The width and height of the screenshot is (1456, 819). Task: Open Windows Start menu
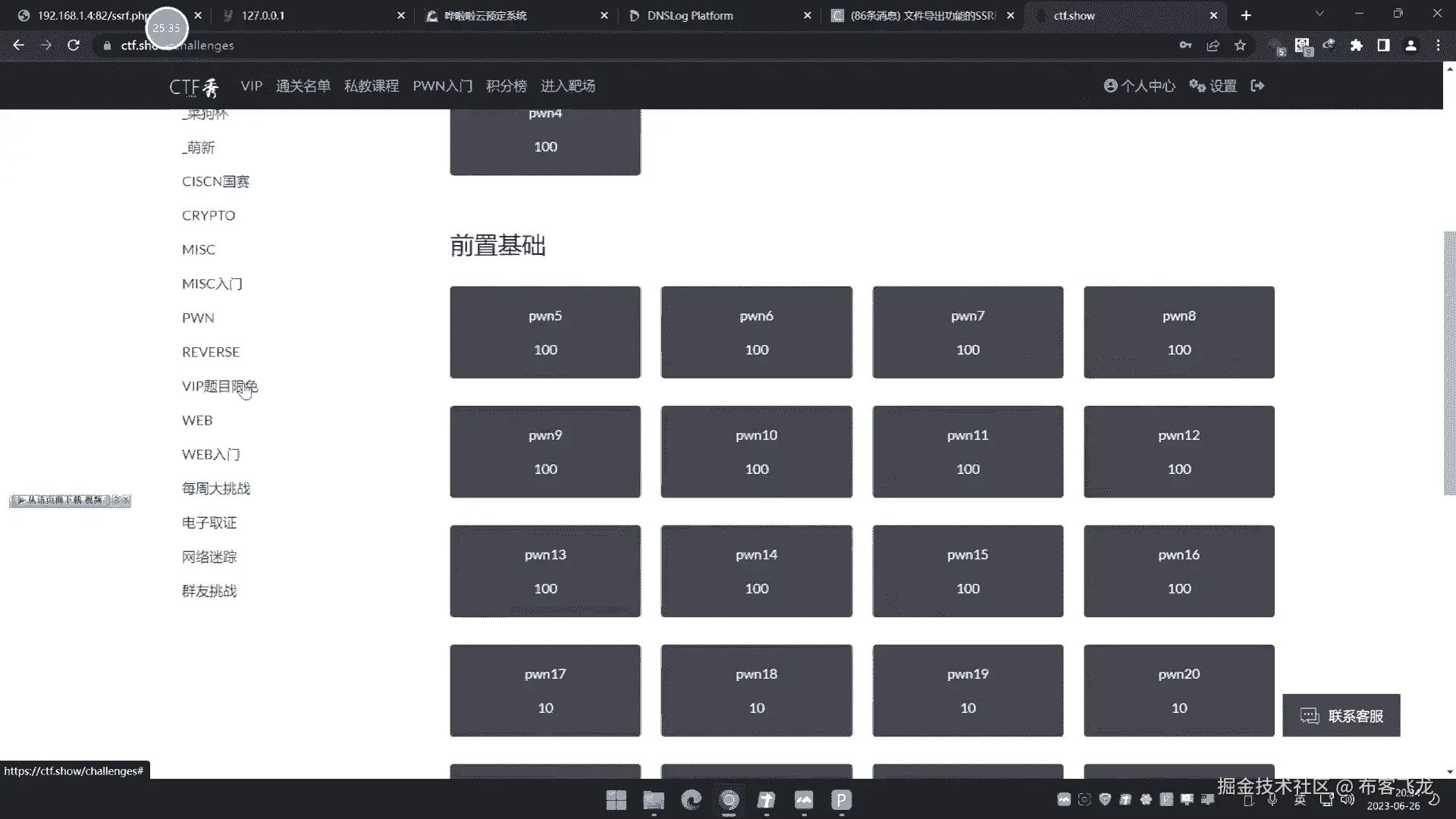click(x=616, y=800)
